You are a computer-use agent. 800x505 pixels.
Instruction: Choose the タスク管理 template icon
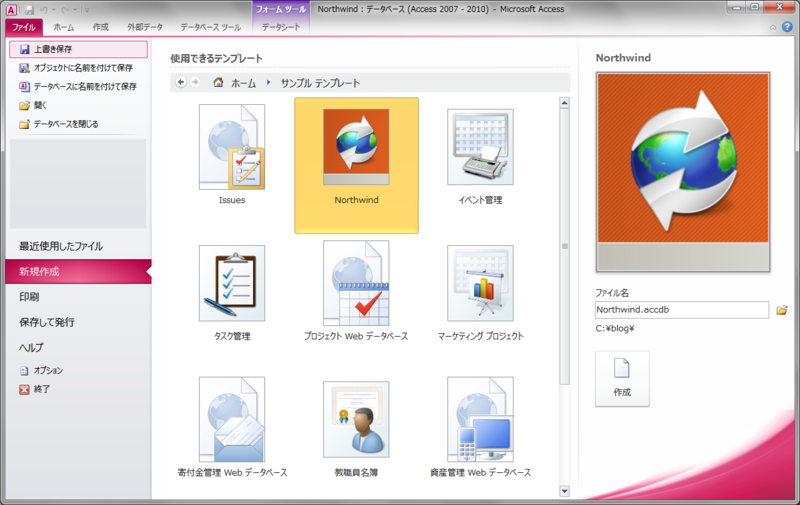tap(232, 283)
